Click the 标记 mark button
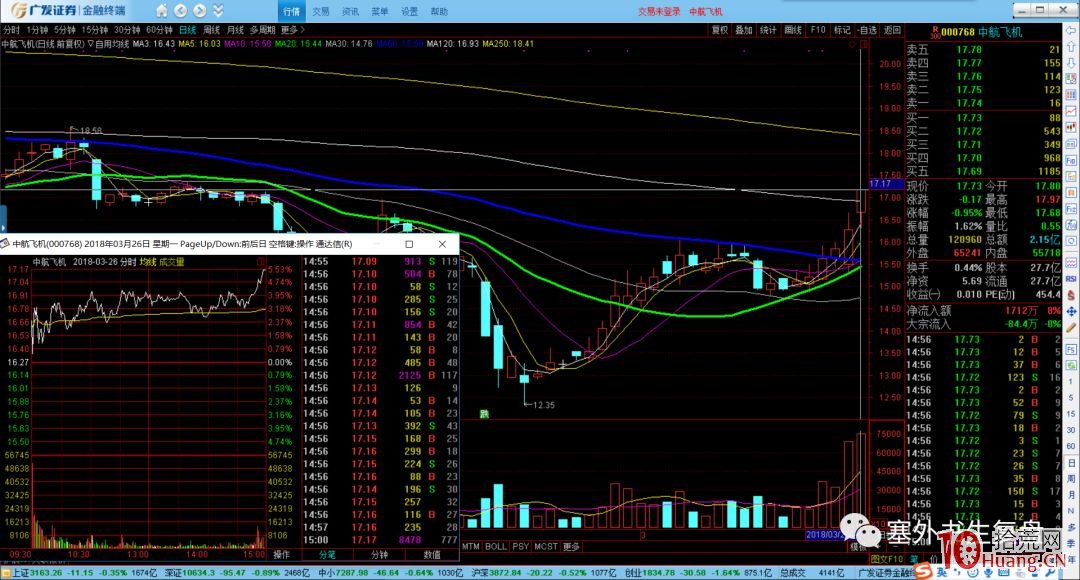 [842, 30]
